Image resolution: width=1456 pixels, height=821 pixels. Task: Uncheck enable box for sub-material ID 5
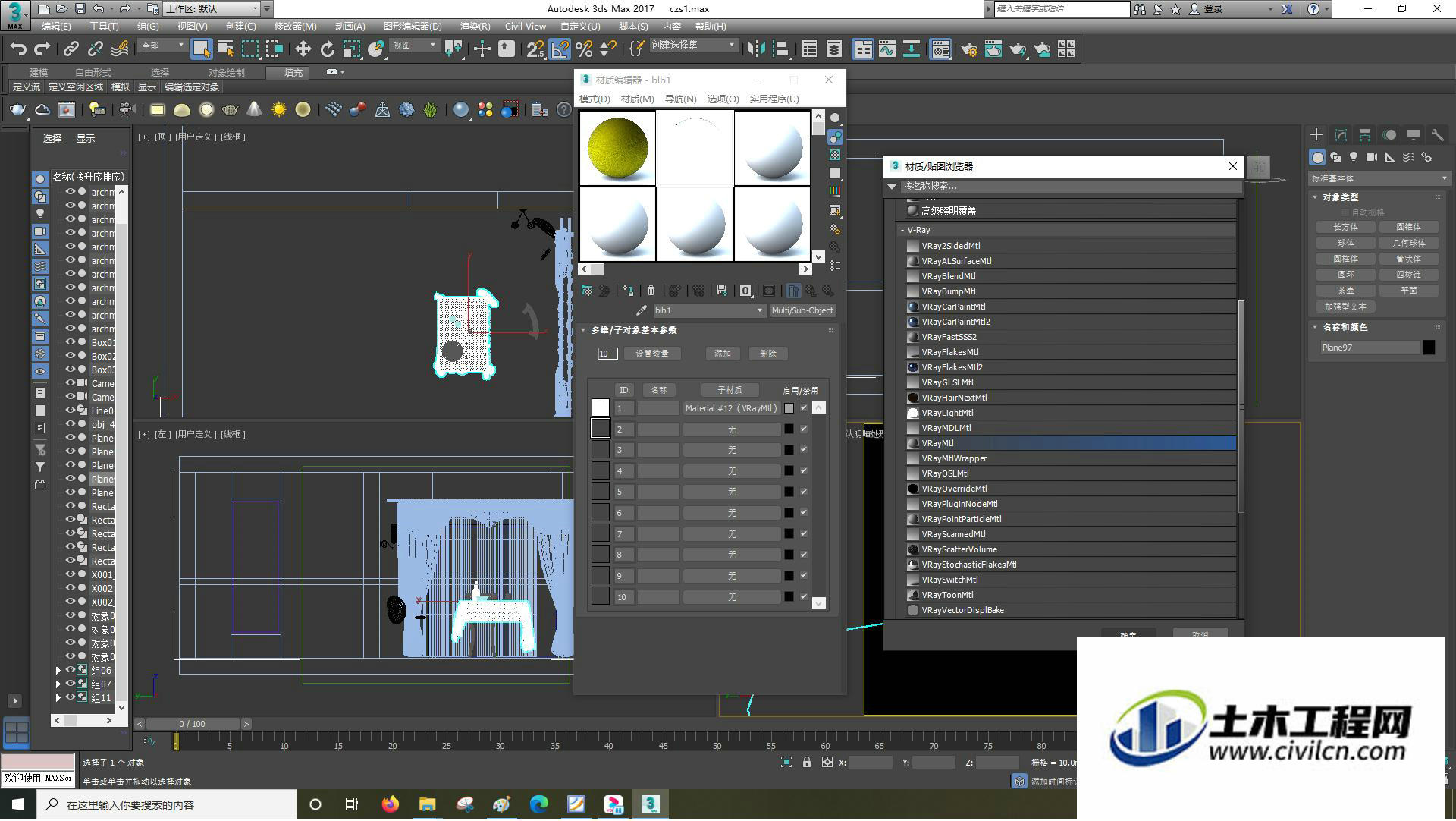804,492
